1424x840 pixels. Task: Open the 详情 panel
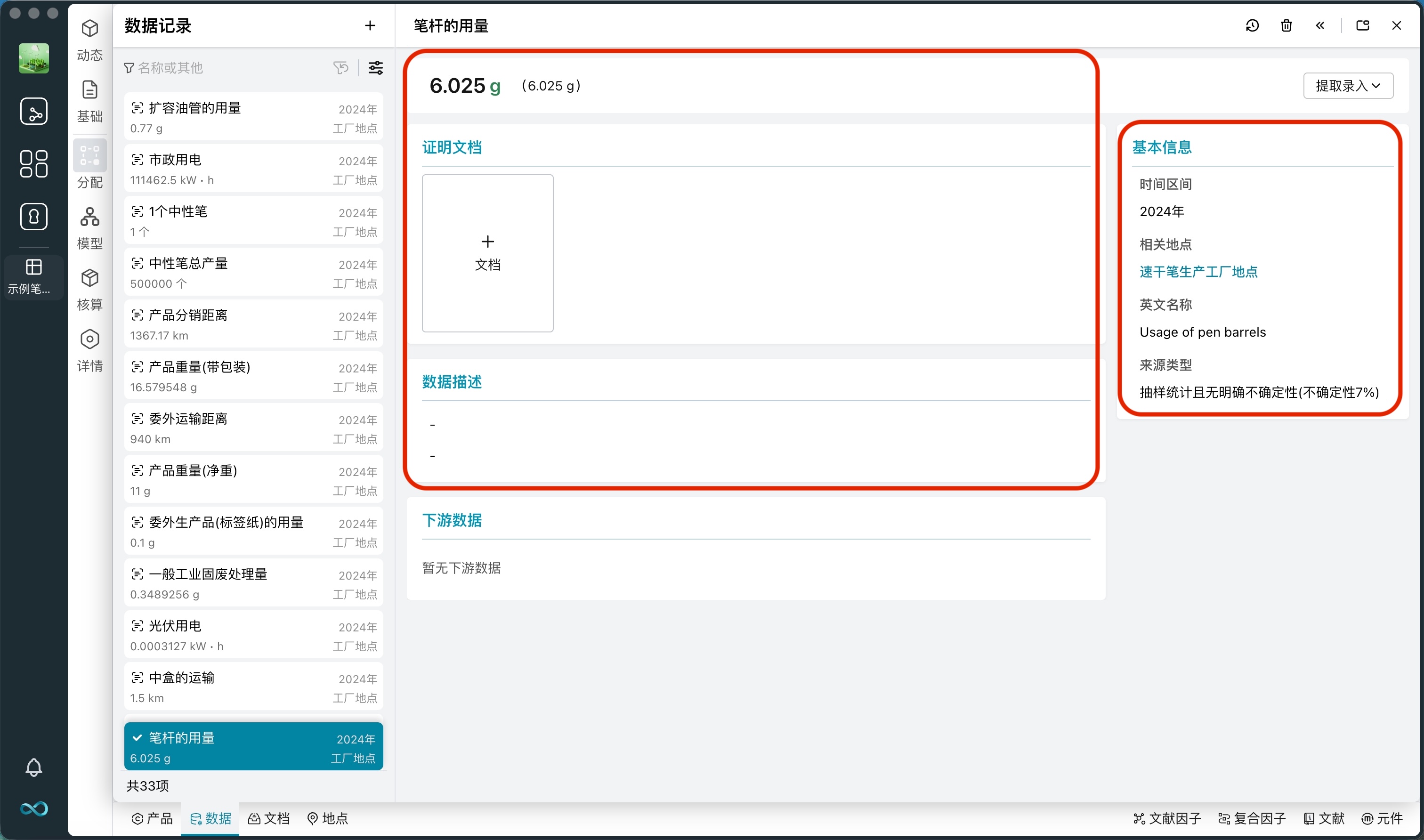click(x=89, y=350)
